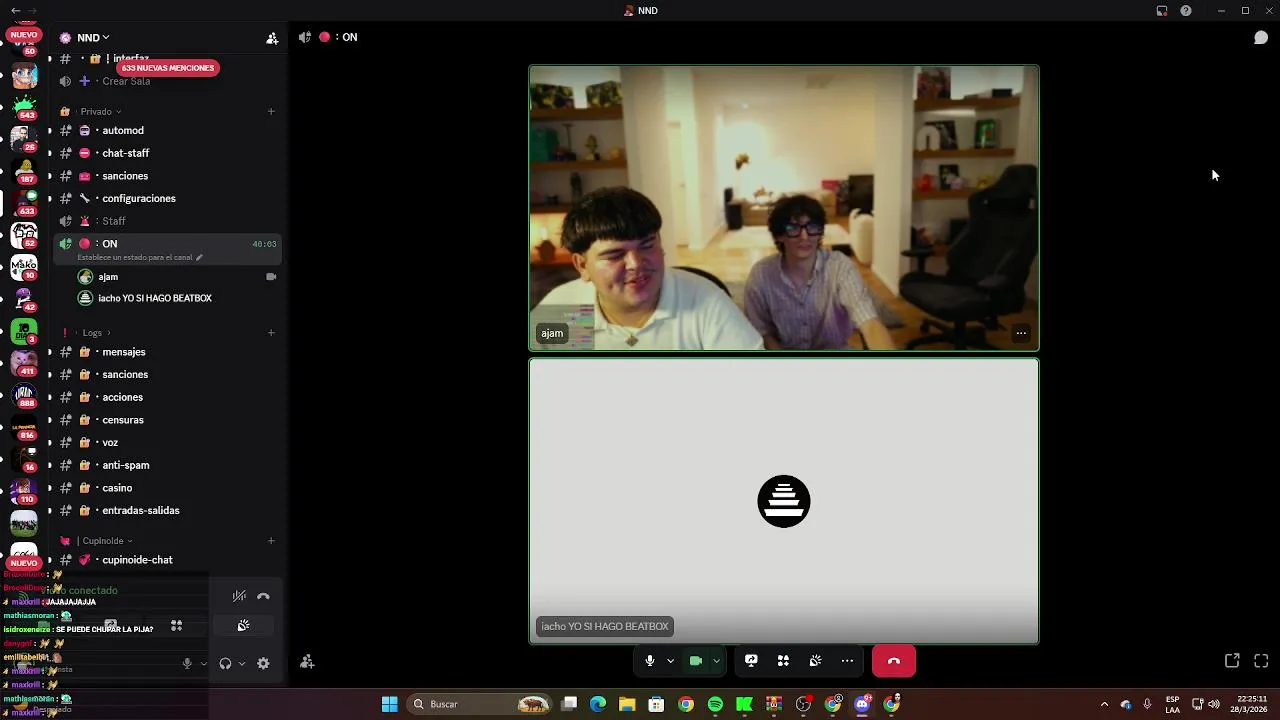1280x720 pixels.
Task: Collapse the Cupinoide category
Action: coord(103,541)
